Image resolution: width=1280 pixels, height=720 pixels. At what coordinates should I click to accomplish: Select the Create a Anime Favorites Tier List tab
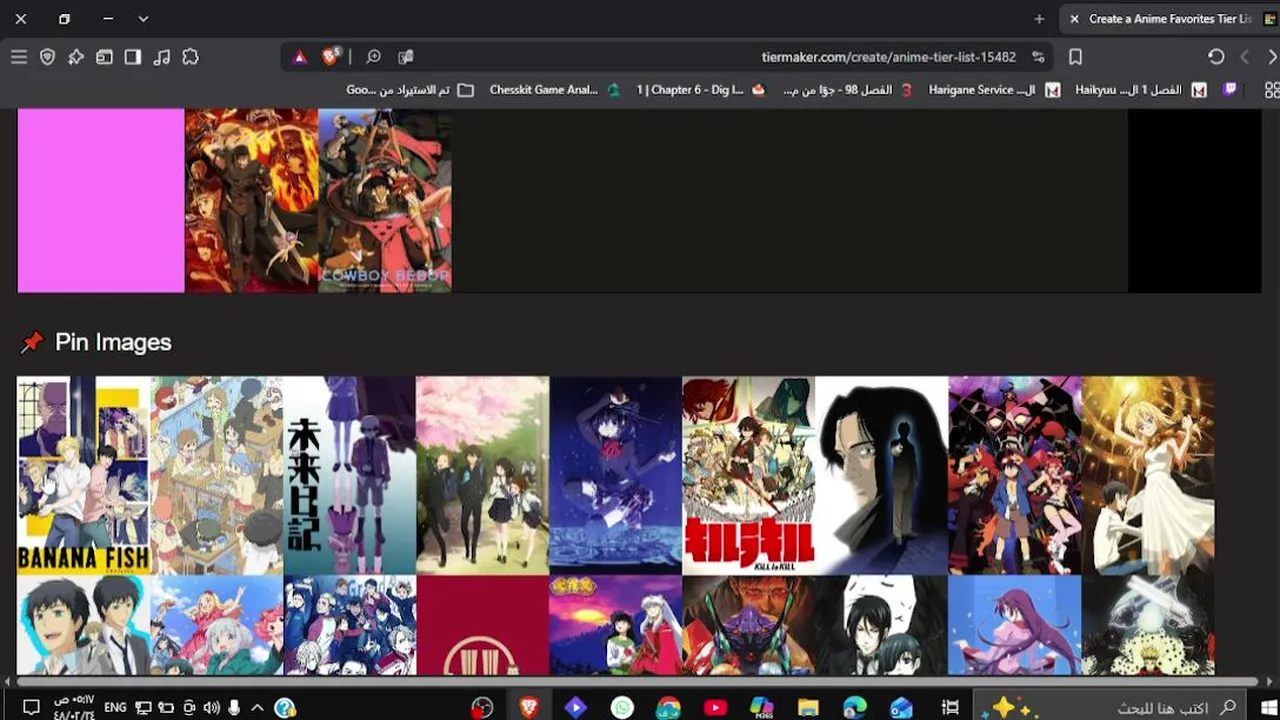click(1172, 19)
